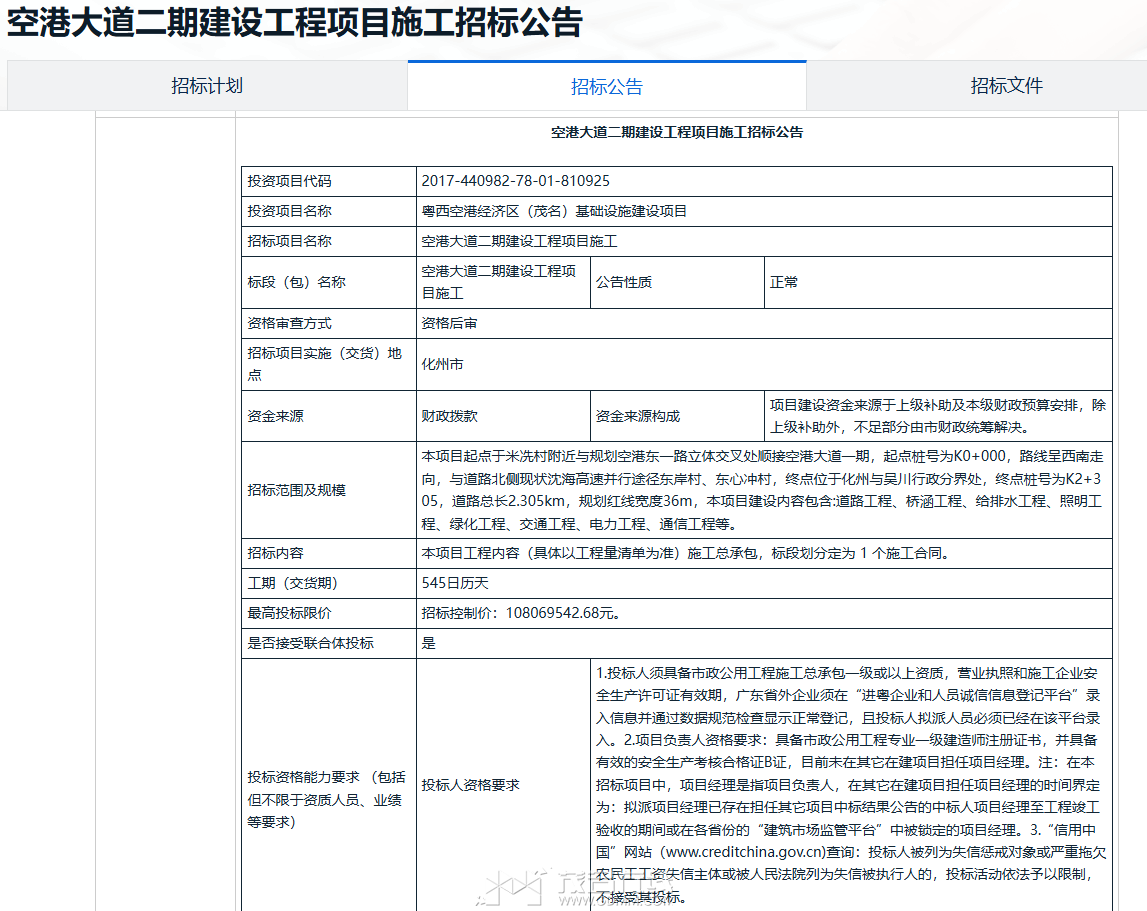Viewport: 1147px width, 911px height.
Task: Click the 粤西空港经济区 project name value
Action: 554,211
